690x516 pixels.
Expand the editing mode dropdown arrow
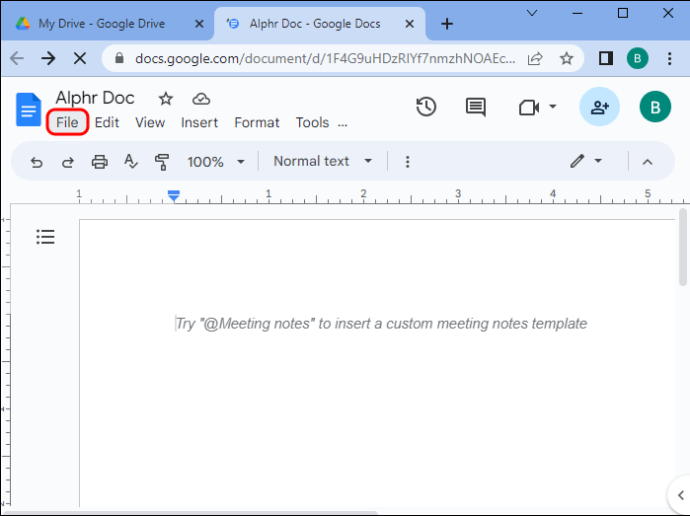click(598, 161)
